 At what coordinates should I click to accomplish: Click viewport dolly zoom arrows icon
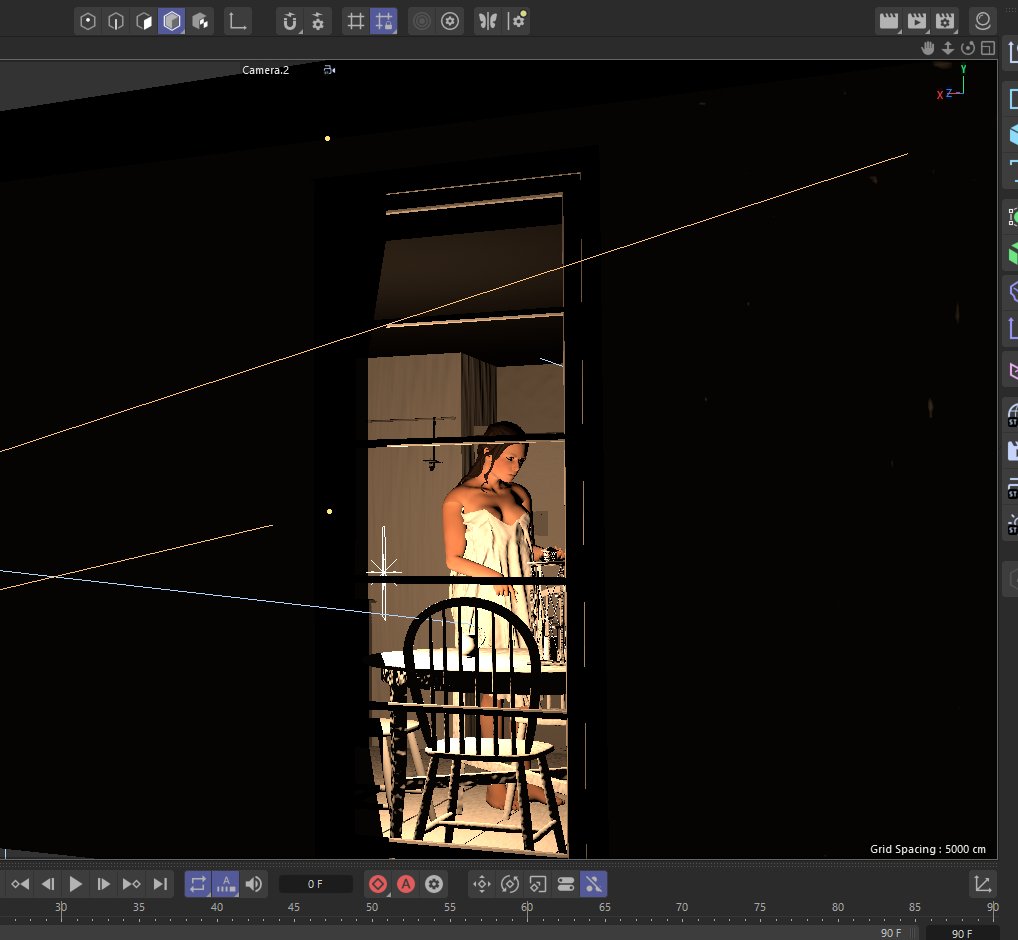(948, 48)
